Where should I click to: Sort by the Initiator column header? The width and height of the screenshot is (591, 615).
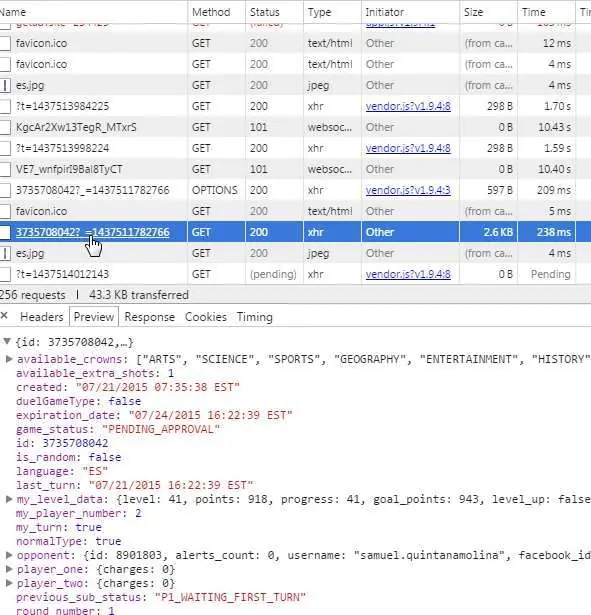click(410, 12)
